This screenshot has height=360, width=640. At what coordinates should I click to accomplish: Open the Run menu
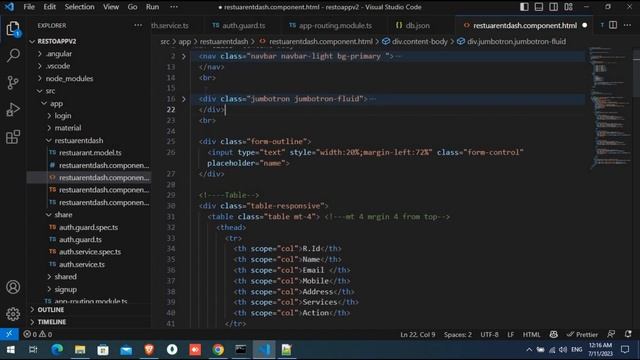coord(152,7)
